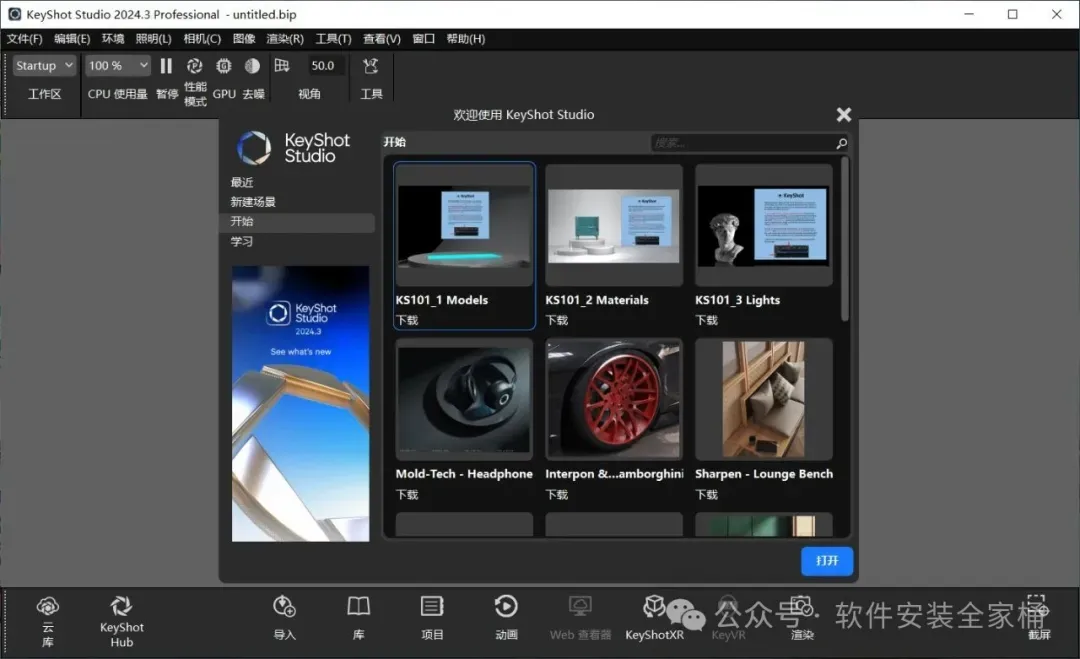Click 下载 under KS101_2 Materials
This screenshot has width=1080, height=659.
(557, 320)
